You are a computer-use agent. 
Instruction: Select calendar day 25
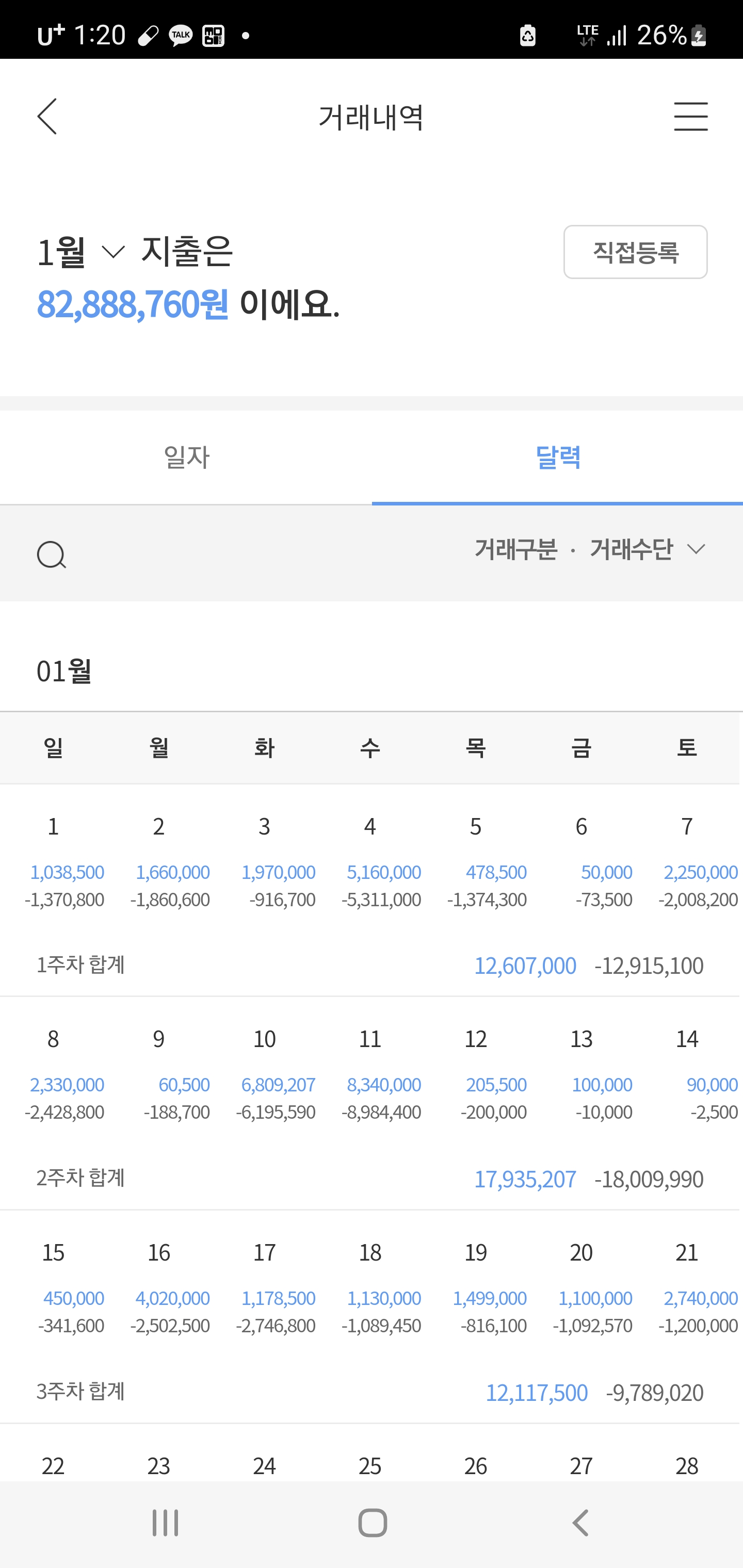(369, 1466)
